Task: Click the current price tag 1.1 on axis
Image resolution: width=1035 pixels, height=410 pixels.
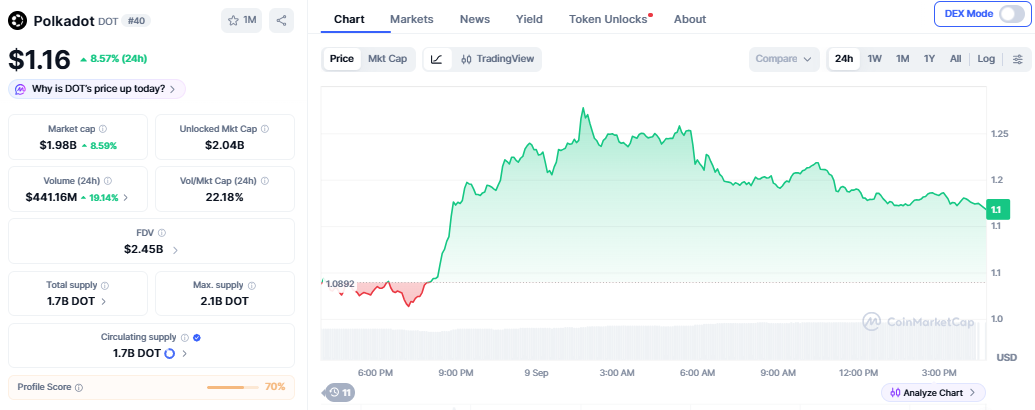Action: point(997,210)
